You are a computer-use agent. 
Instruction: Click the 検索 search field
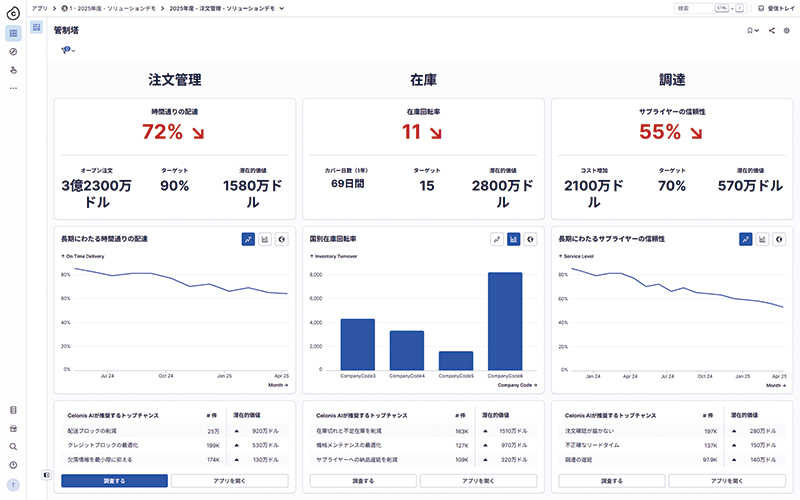692,8
